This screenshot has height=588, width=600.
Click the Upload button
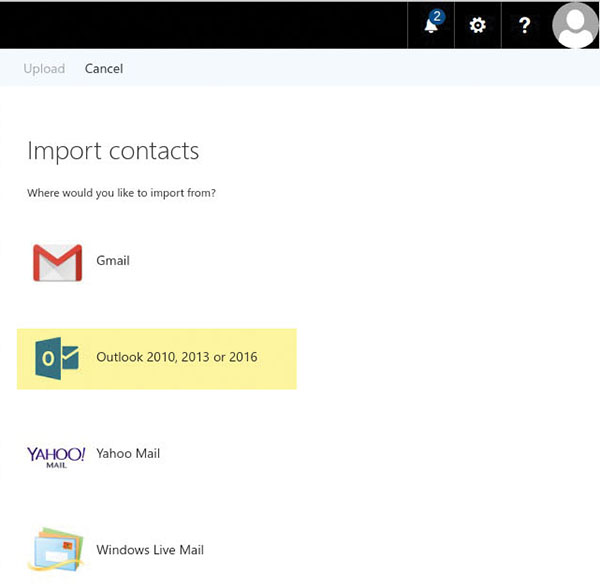tap(44, 69)
